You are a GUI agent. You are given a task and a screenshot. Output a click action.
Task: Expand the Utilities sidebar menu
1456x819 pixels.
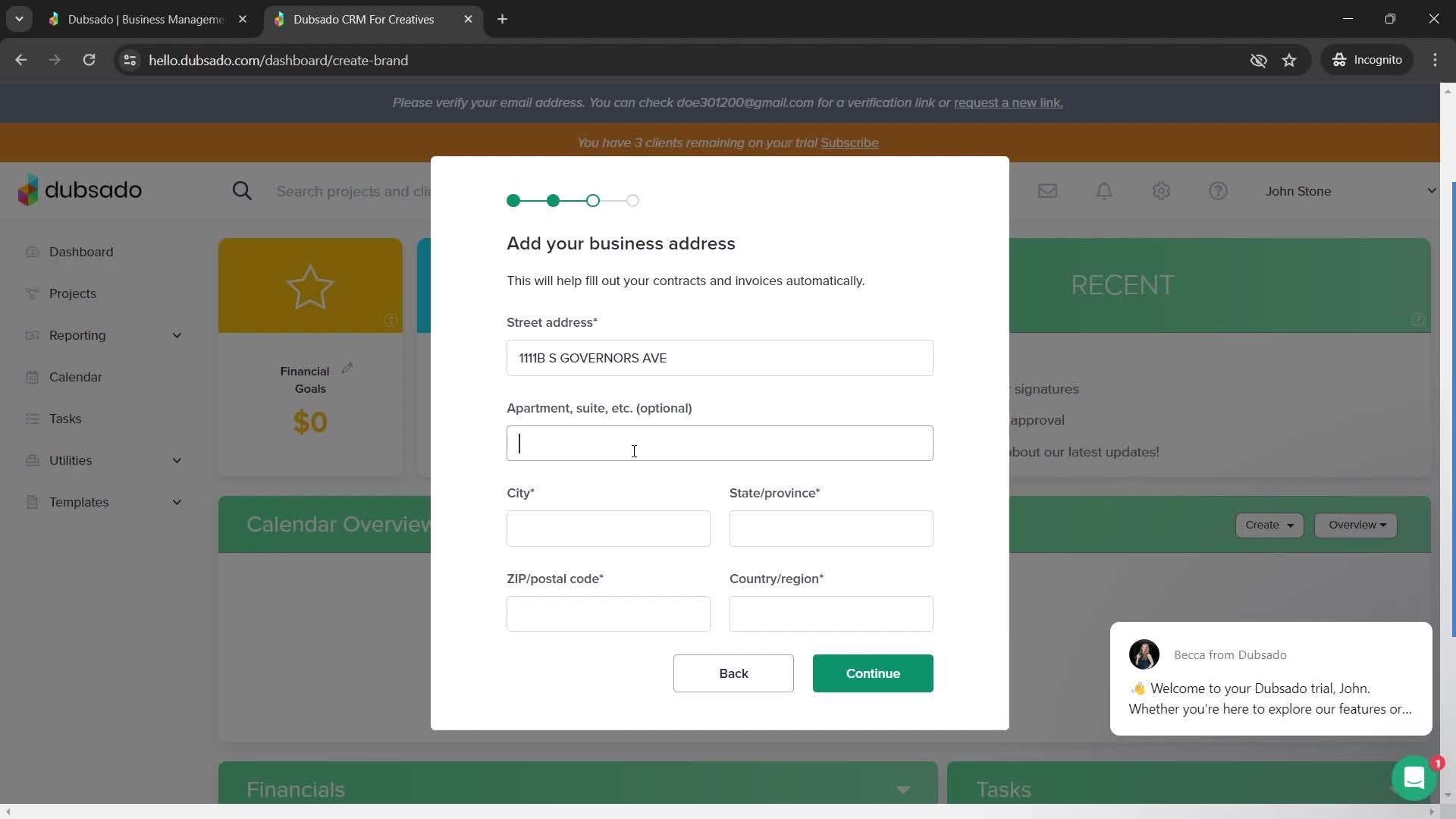coord(103,460)
